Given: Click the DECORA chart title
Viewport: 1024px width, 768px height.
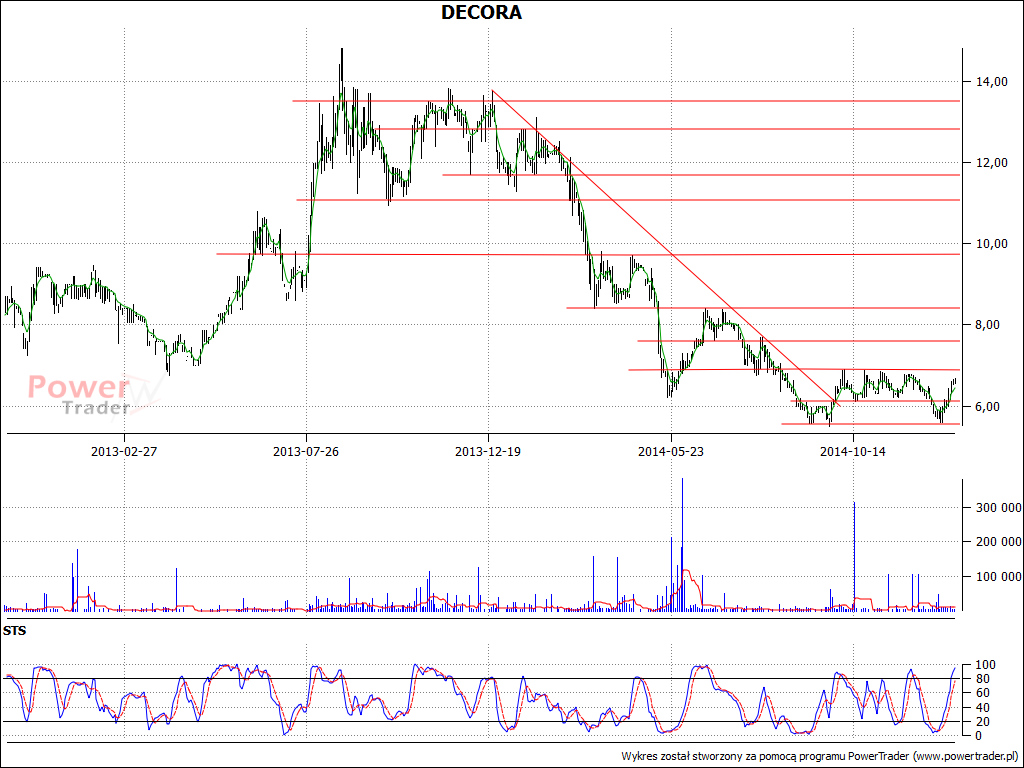Looking at the screenshot, I should 481,12.
